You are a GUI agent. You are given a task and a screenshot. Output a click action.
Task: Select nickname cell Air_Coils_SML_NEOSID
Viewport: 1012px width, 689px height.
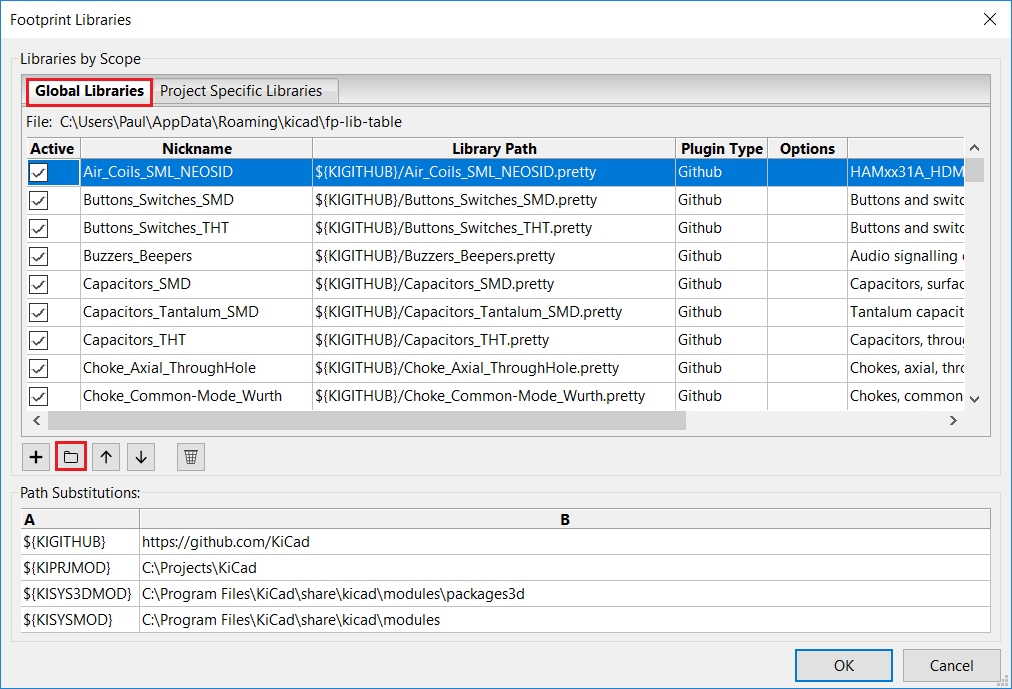(196, 172)
